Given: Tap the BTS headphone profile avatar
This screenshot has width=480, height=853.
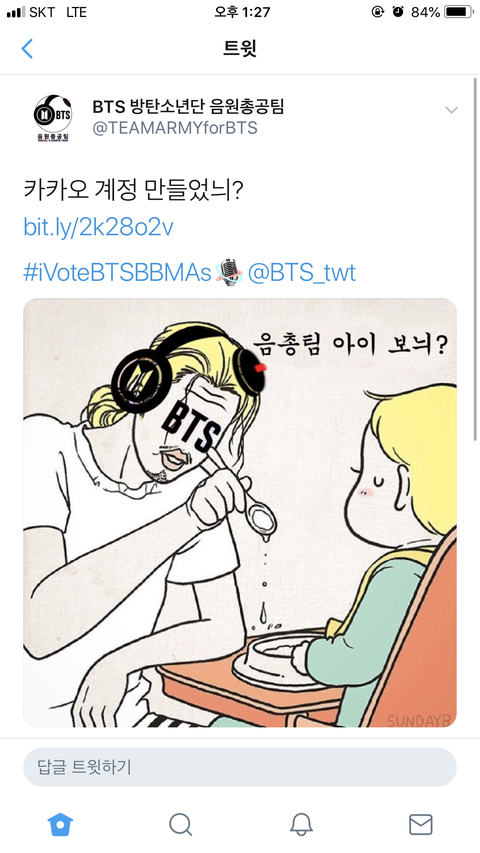Looking at the screenshot, I should point(53,118).
